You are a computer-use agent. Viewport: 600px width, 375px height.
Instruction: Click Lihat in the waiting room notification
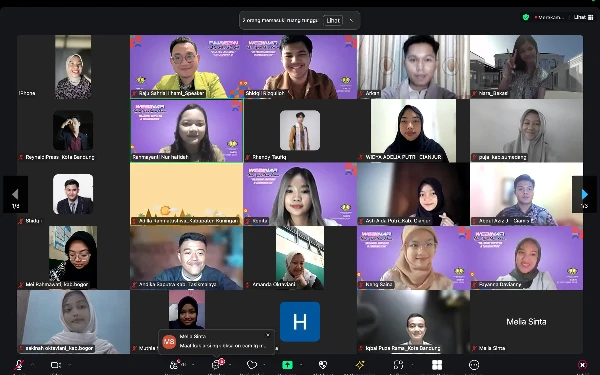click(x=333, y=20)
